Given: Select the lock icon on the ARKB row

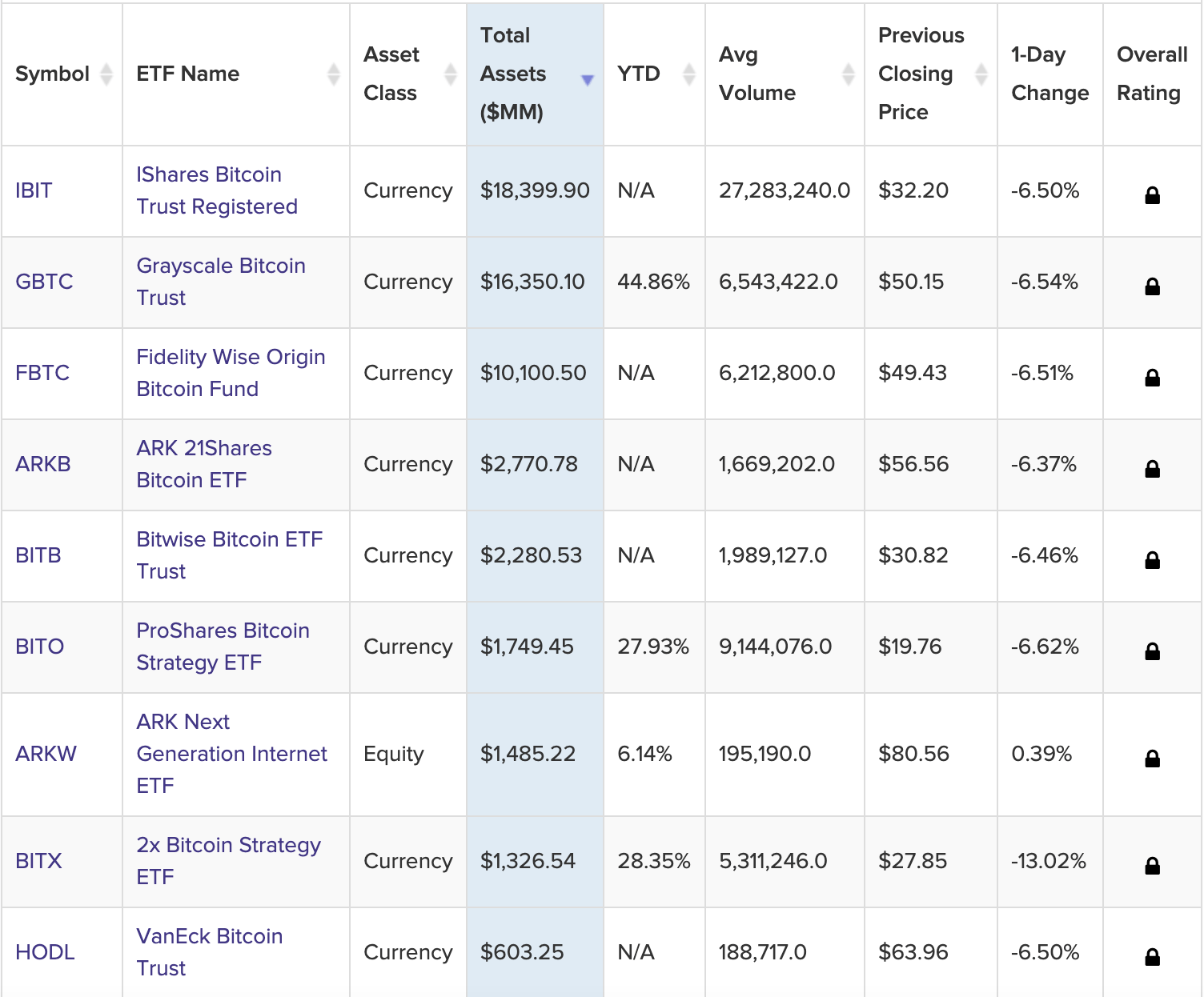Looking at the screenshot, I should [x=1152, y=465].
